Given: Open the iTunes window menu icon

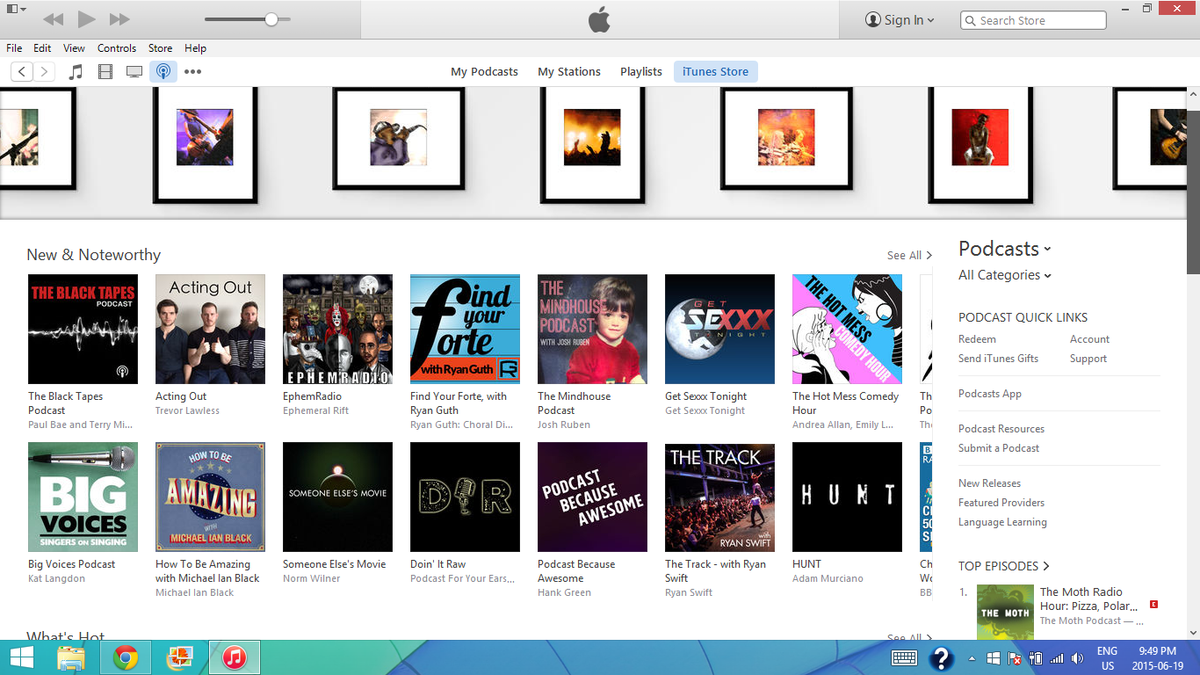Looking at the screenshot, I should (16, 8).
